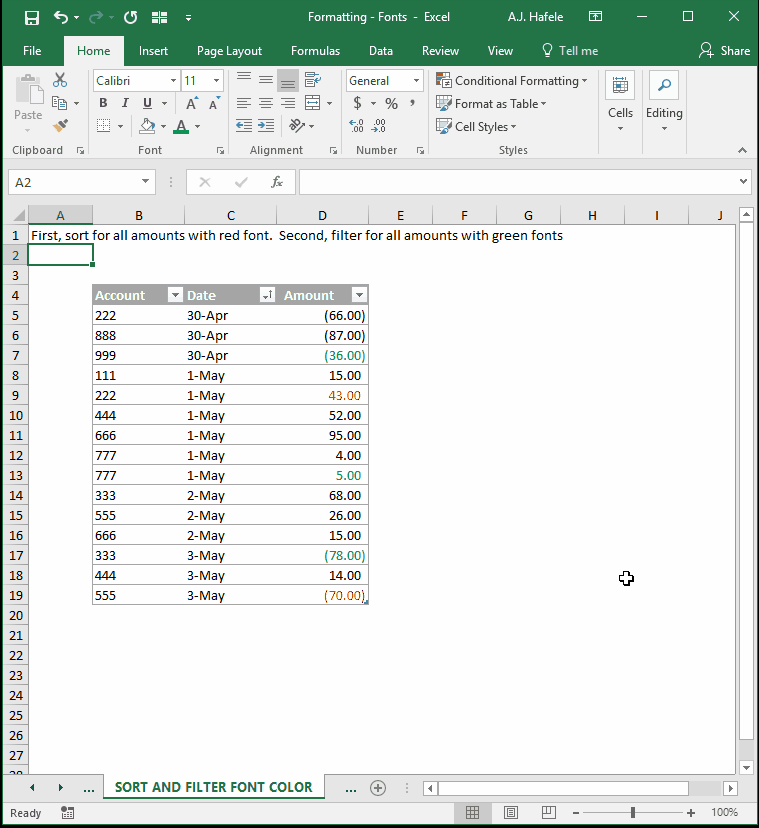Click the zoom slider handle
This screenshot has width=759, height=828.
[x=633, y=813]
